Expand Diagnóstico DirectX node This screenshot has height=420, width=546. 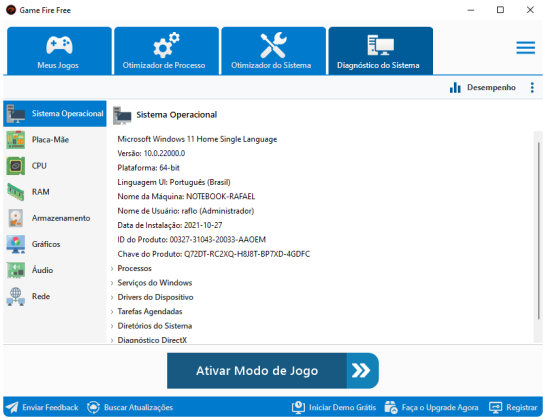(112, 340)
